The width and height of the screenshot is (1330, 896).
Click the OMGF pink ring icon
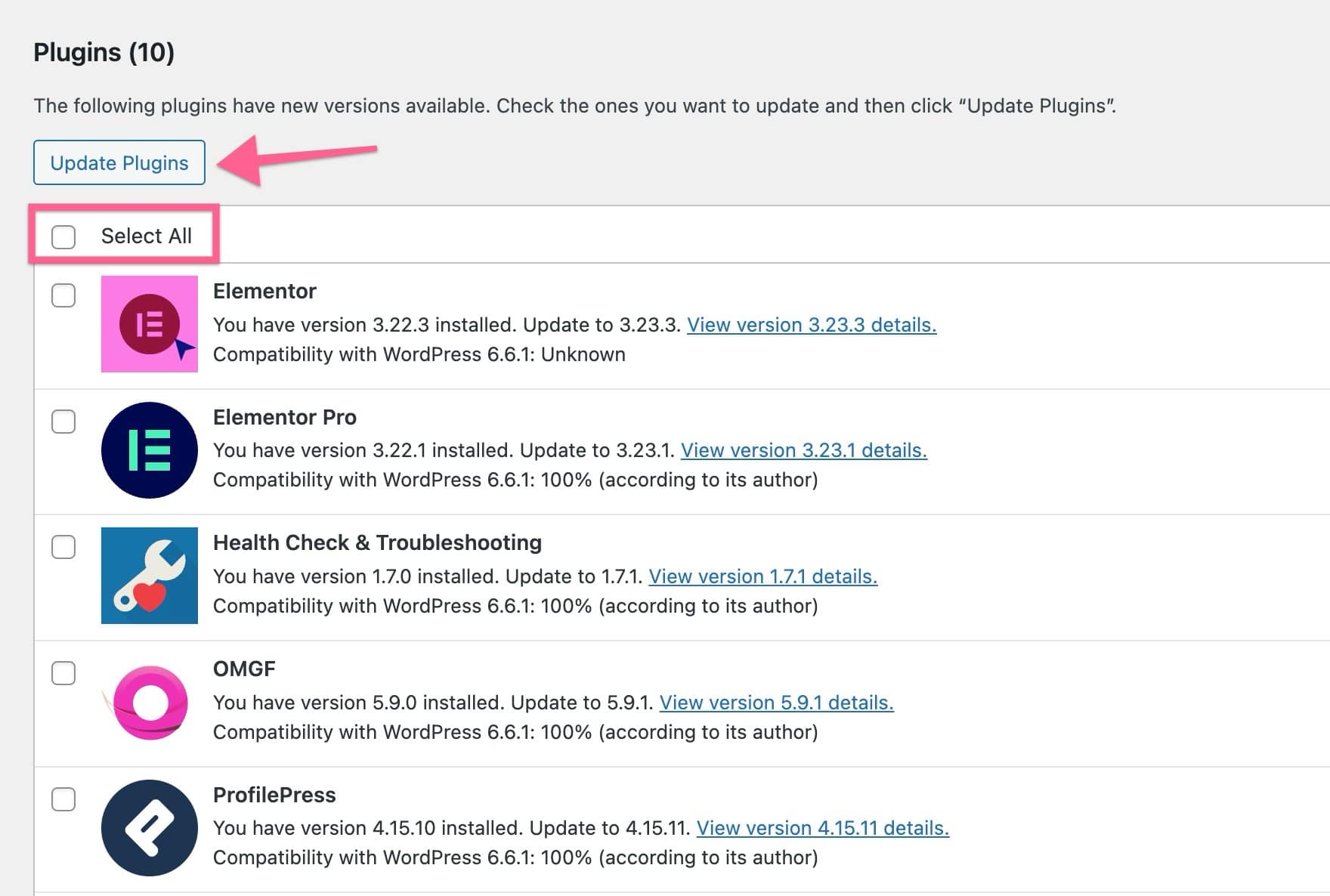click(149, 701)
